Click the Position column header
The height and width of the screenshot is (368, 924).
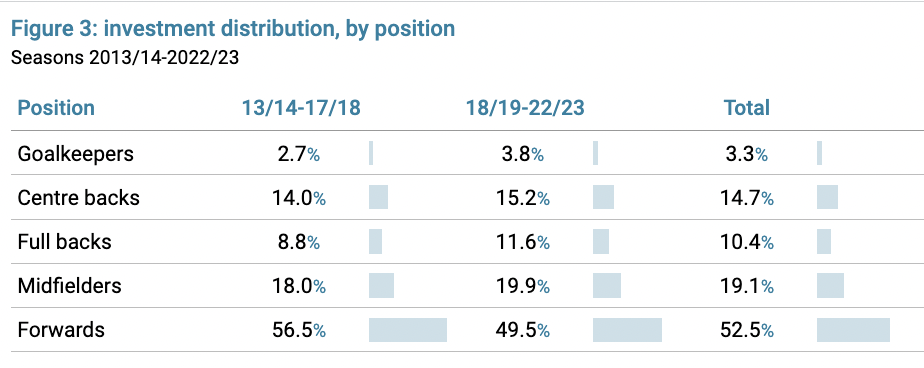click(x=56, y=109)
